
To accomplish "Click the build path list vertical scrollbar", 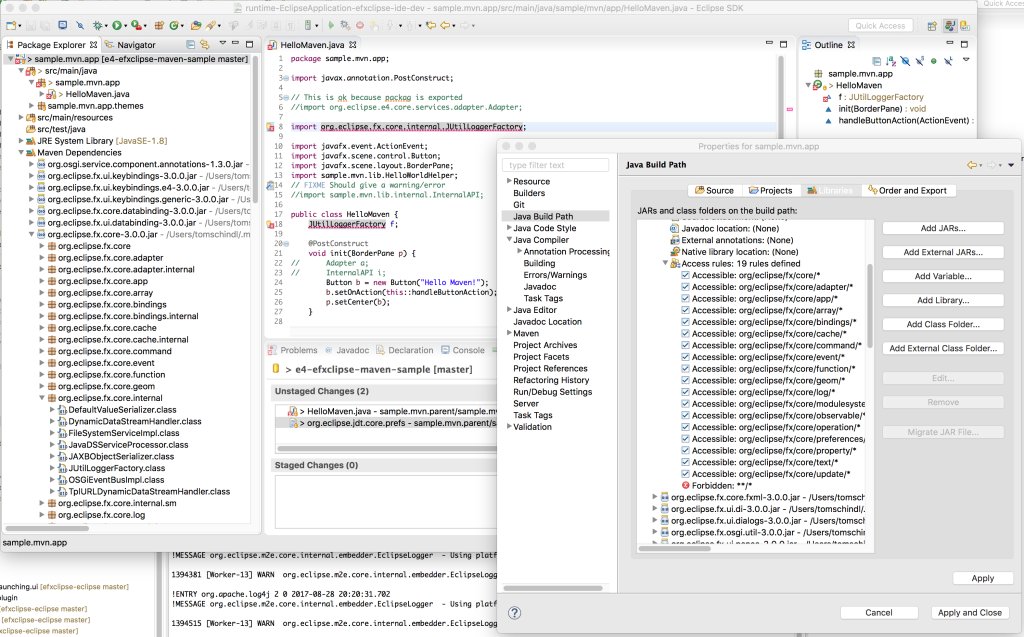I will [870, 306].
